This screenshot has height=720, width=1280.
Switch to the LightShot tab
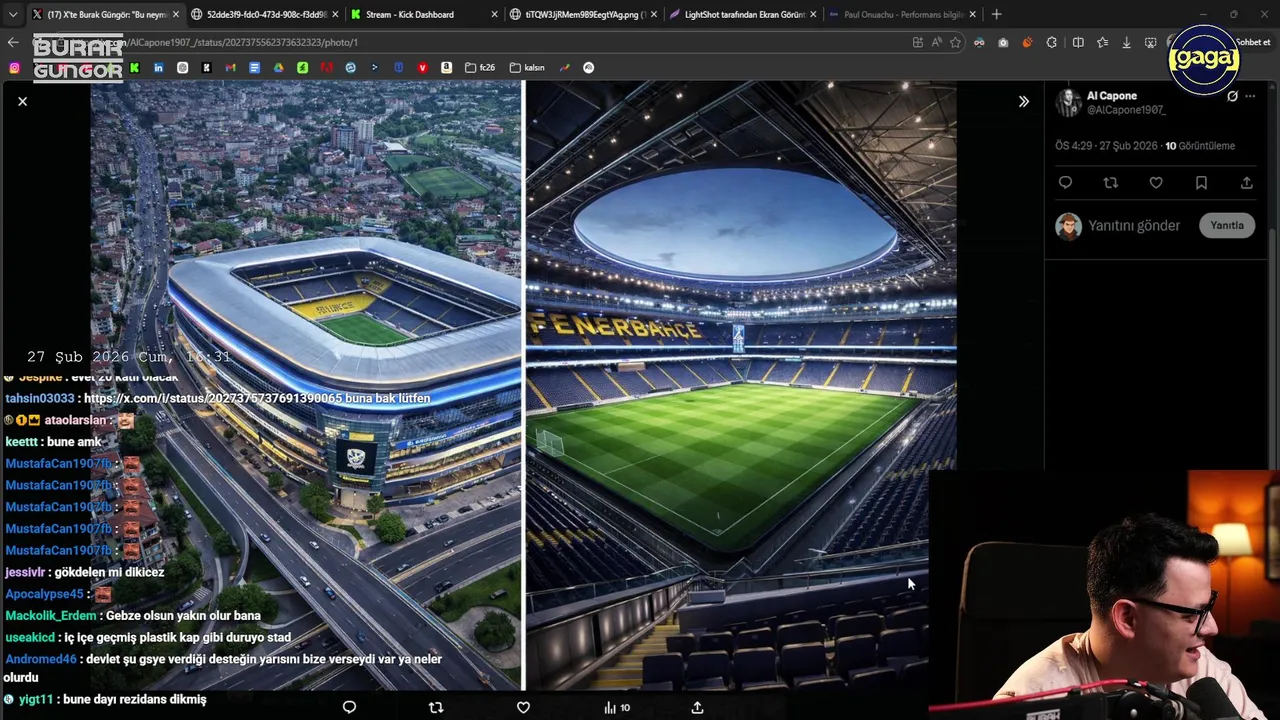(743, 14)
